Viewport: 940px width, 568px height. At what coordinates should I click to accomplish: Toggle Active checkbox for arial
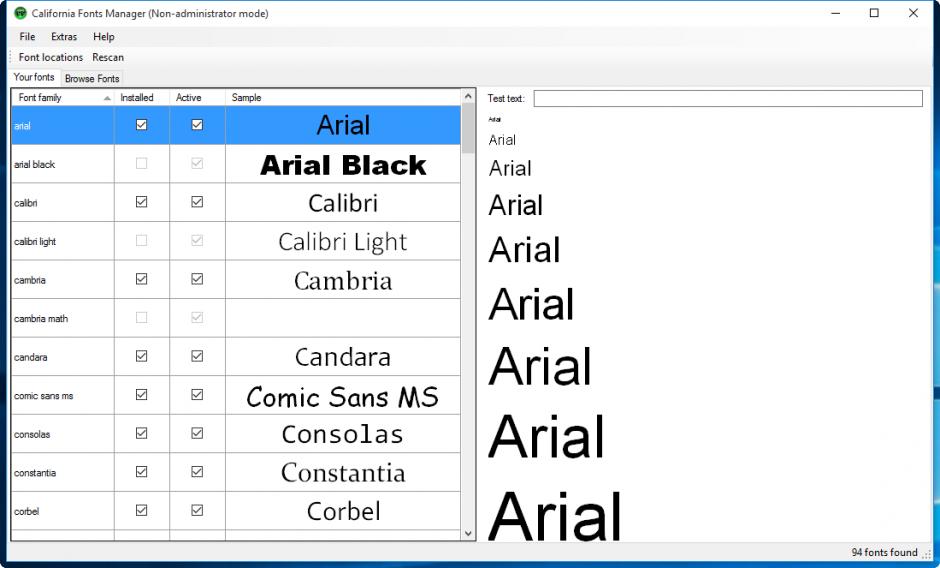tap(197, 125)
